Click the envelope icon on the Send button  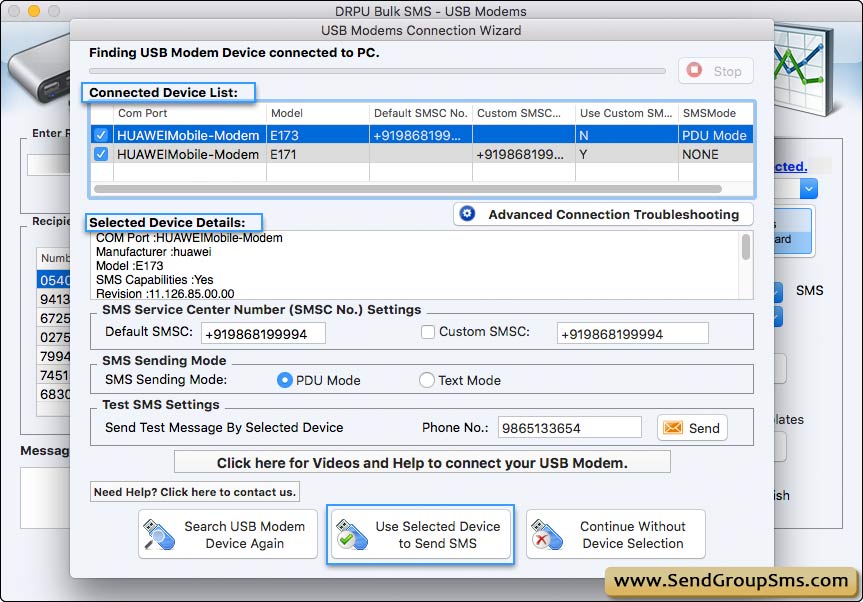click(673, 428)
